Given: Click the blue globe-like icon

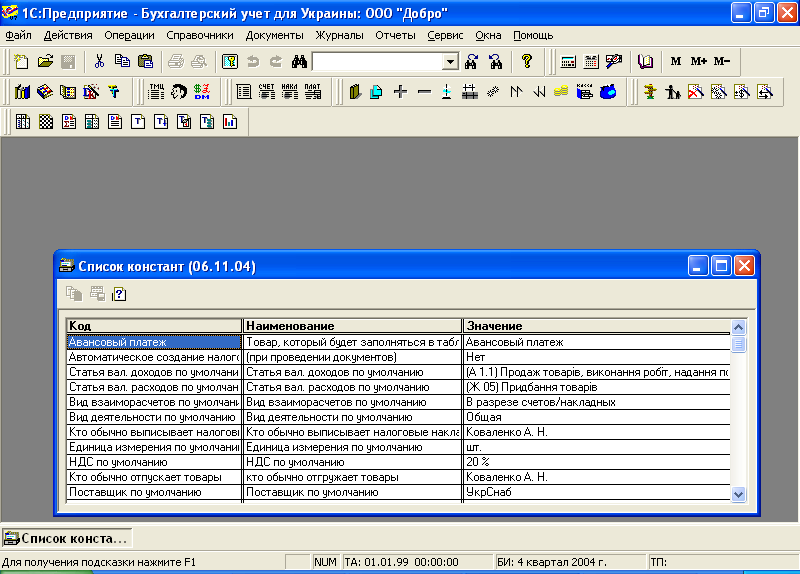Looking at the screenshot, I should point(608,92).
